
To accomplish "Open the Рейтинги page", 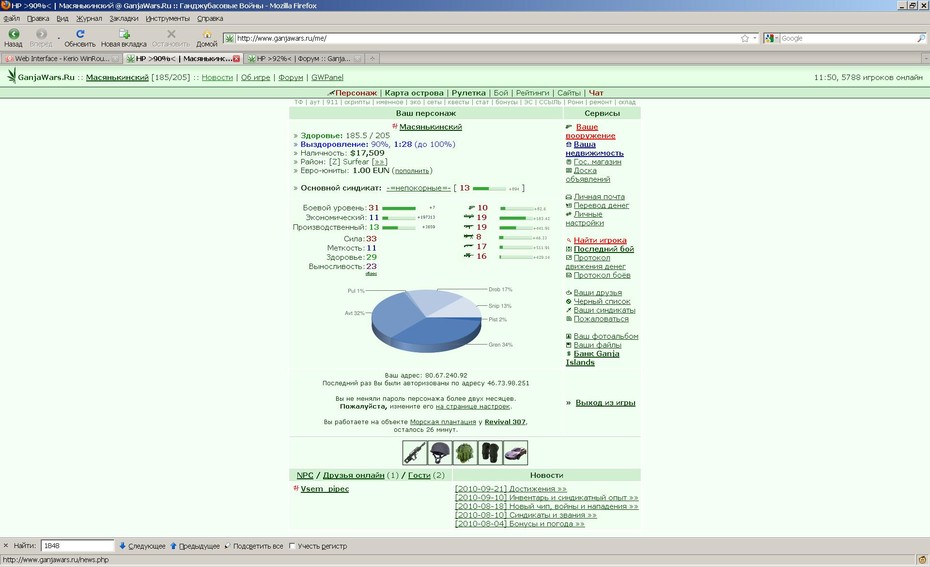I will coord(533,93).
